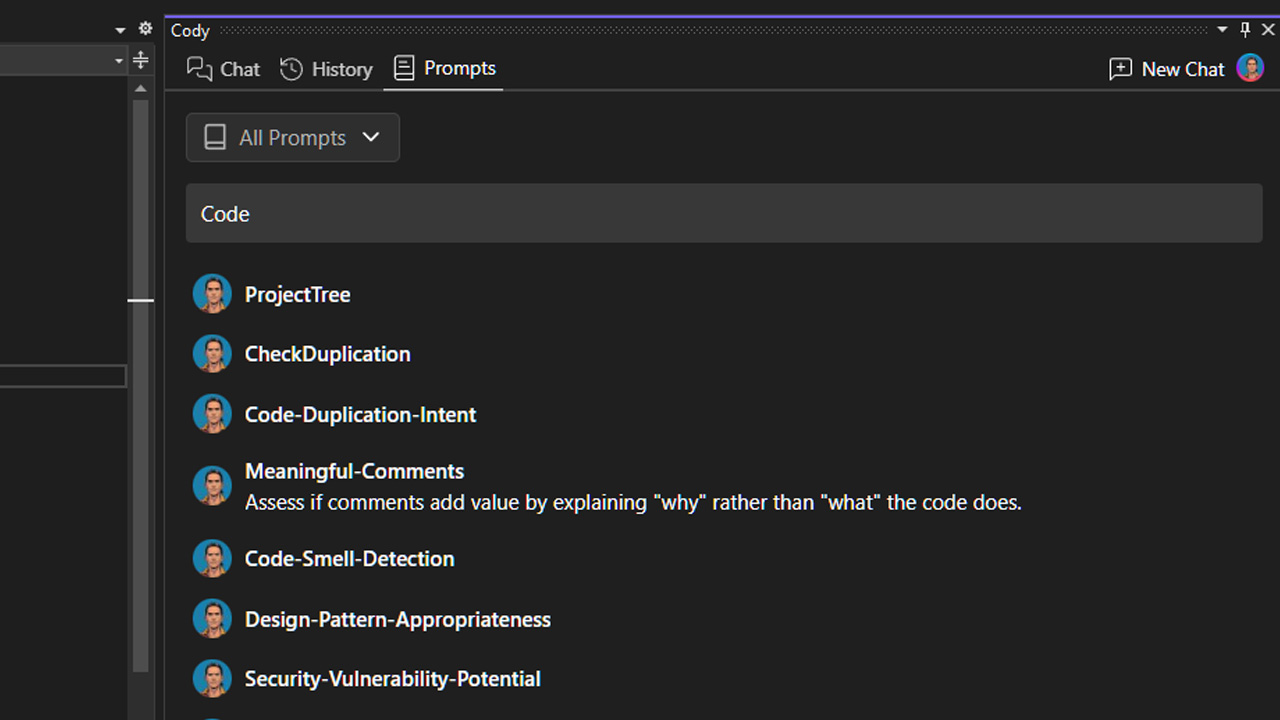Run the Meaningful-Comments prompt
This screenshot has width=1280, height=720.
click(354, 471)
